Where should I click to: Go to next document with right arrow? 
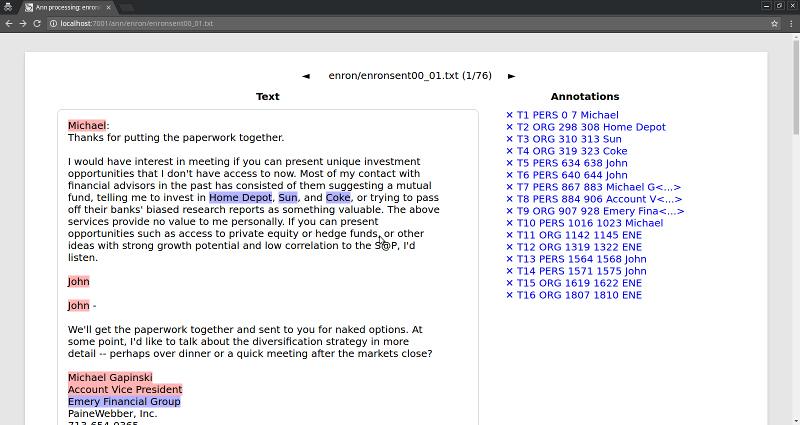511,76
